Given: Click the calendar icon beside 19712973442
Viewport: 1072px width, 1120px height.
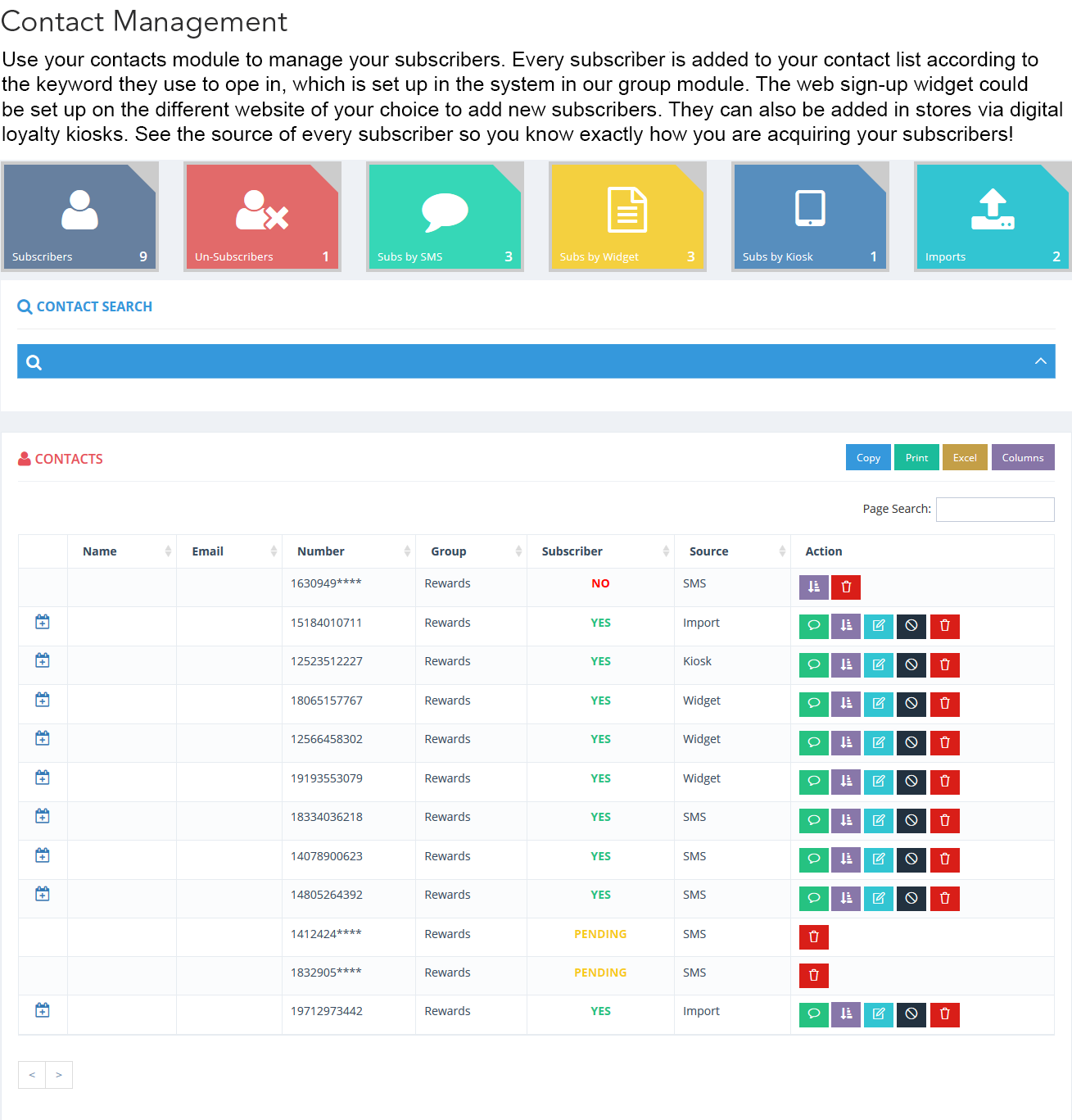Looking at the screenshot, I should click(43, 1010).
